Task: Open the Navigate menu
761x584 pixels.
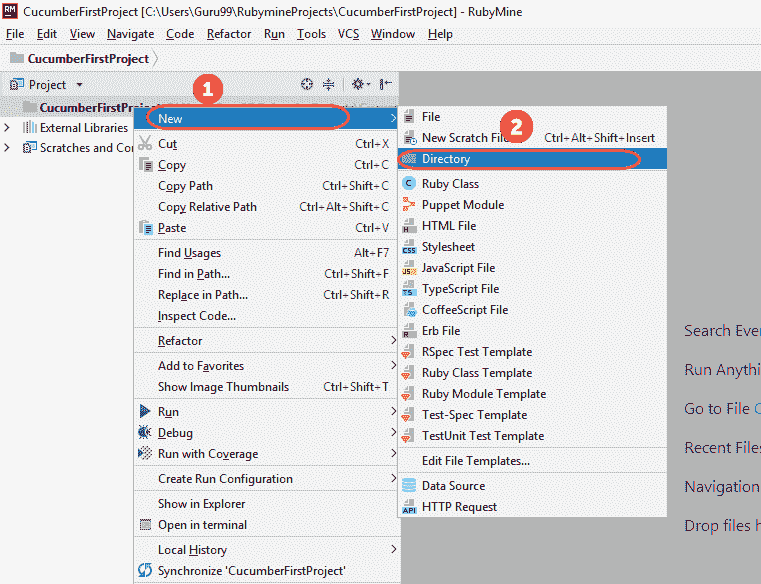Action: click(x=130, y=34)
